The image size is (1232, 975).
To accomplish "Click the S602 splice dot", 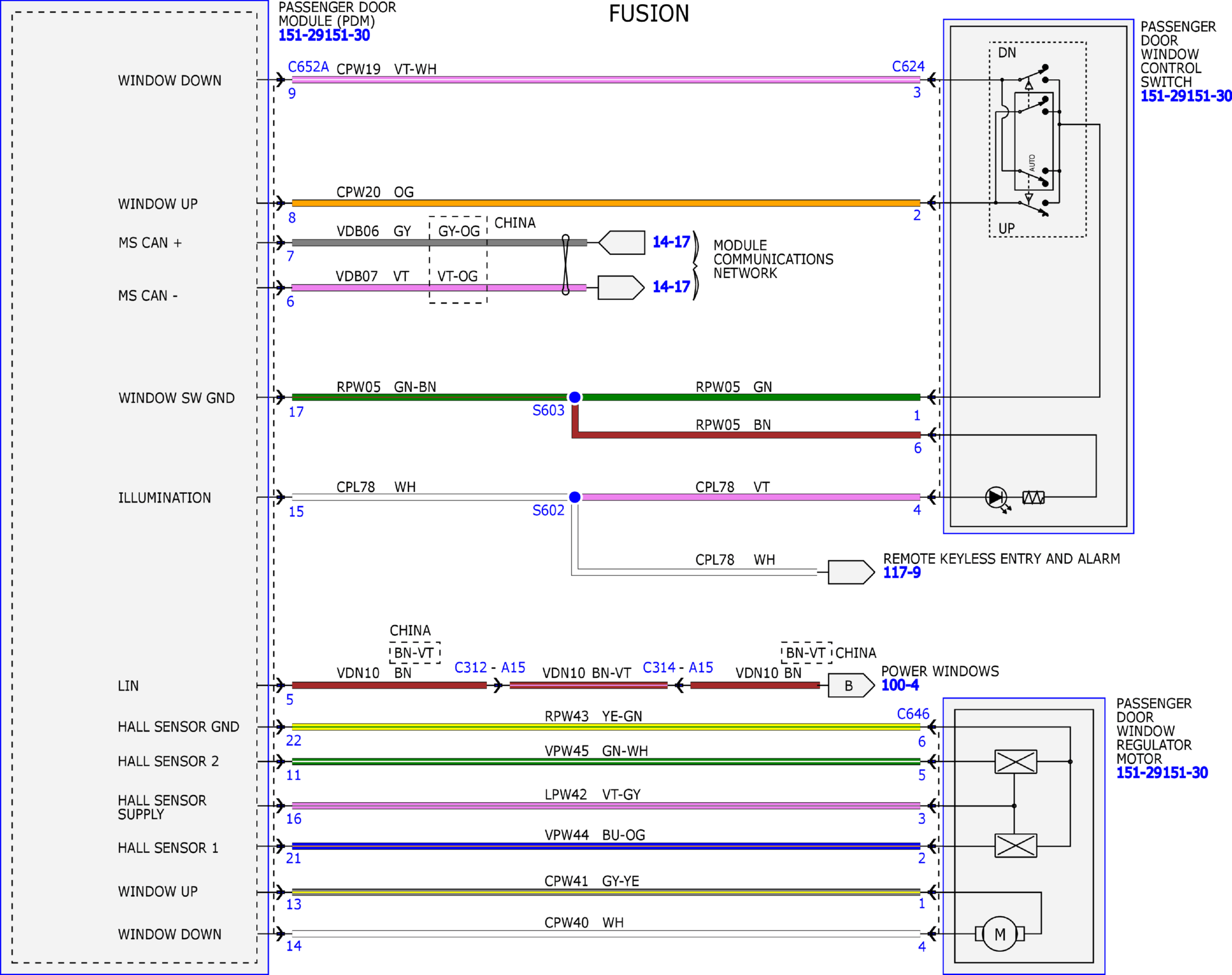I will tap(574, 497).
